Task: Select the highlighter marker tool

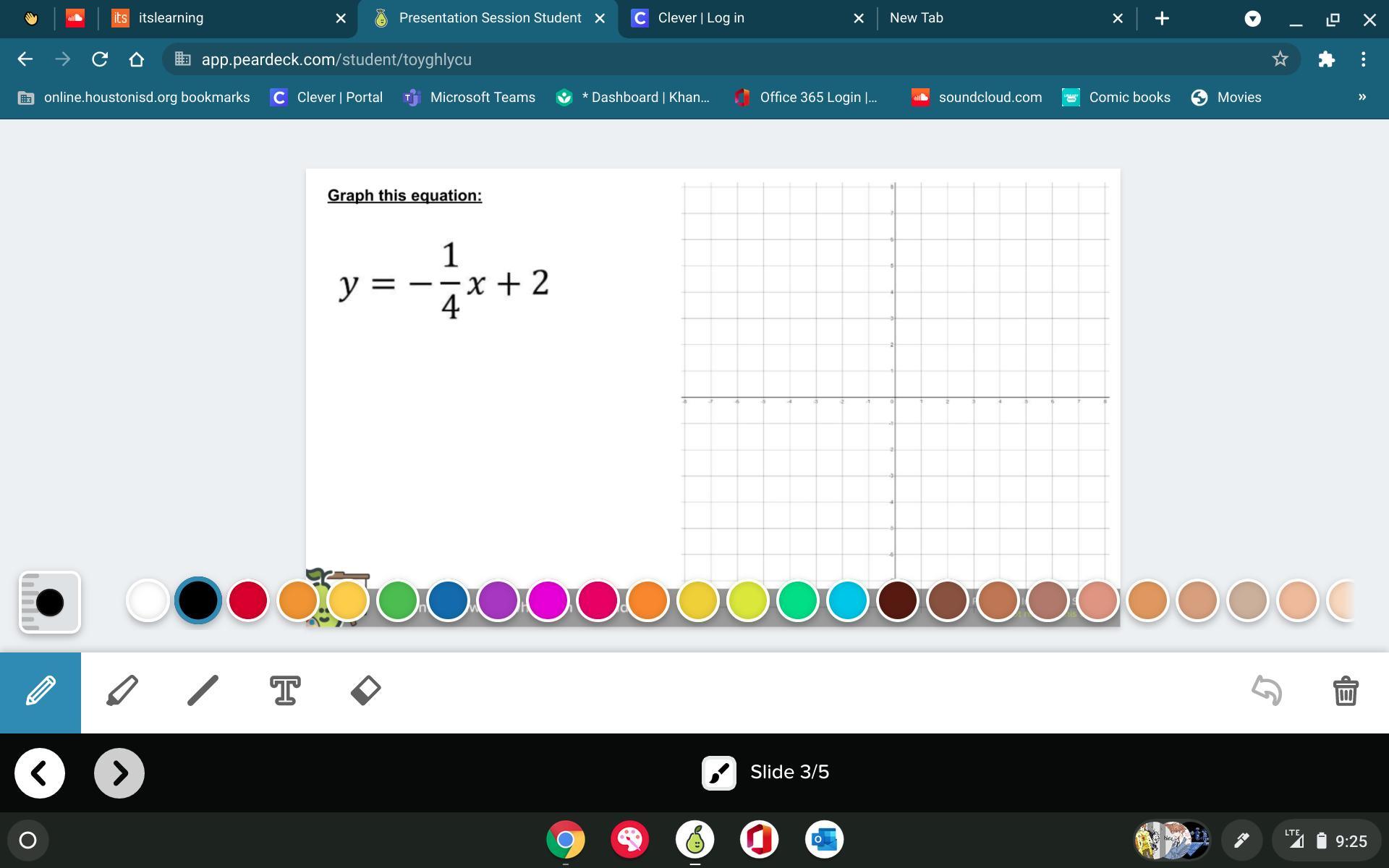Action: pos(122,691)
